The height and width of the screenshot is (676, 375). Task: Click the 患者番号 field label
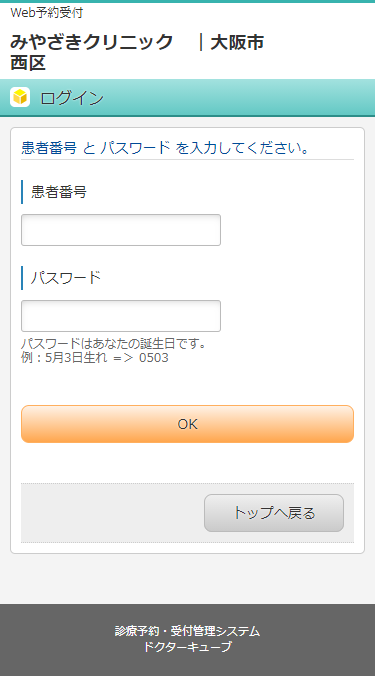(x=59, y=192)
